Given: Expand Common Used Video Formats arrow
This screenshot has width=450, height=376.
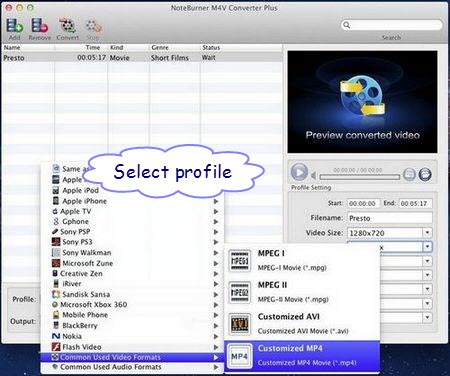Looking at the screenshot, I should coord(216,357).
